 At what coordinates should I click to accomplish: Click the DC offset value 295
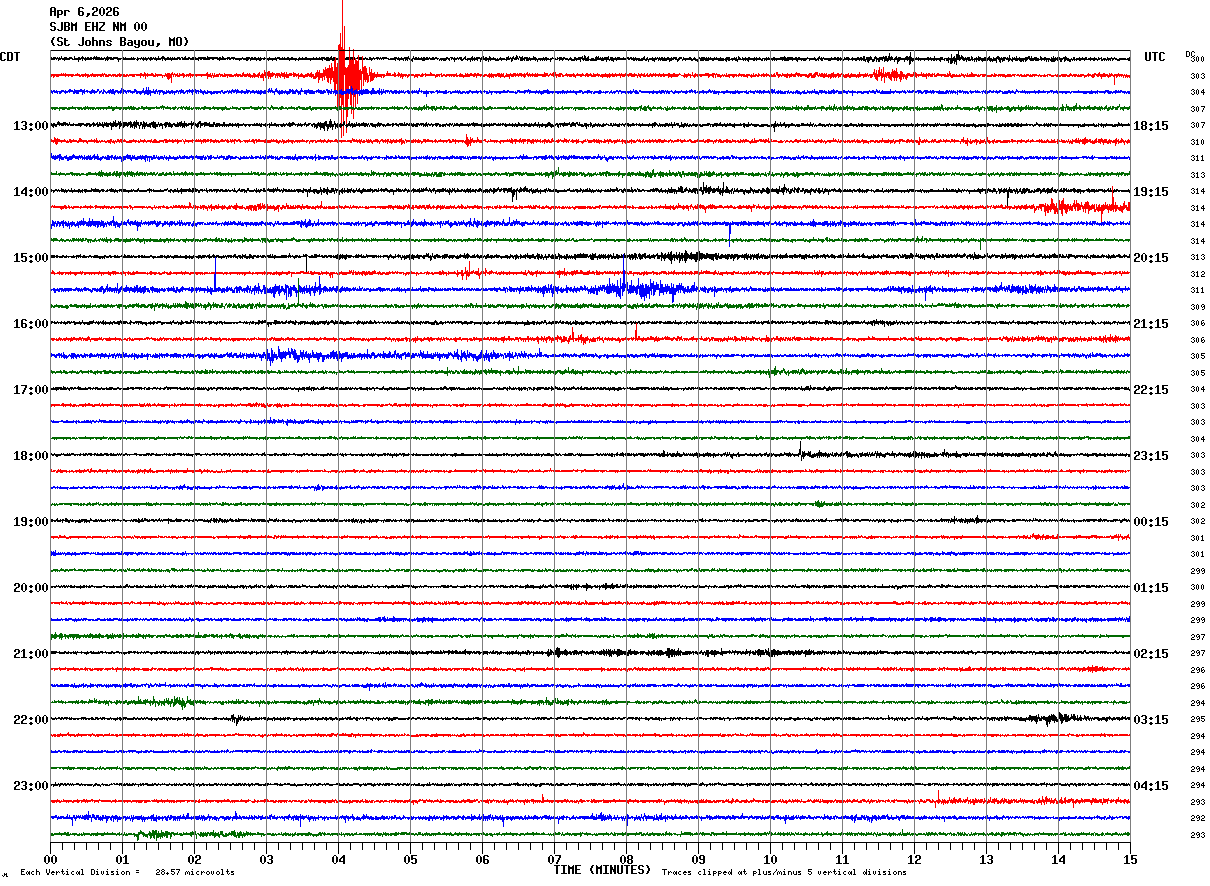1197,720
